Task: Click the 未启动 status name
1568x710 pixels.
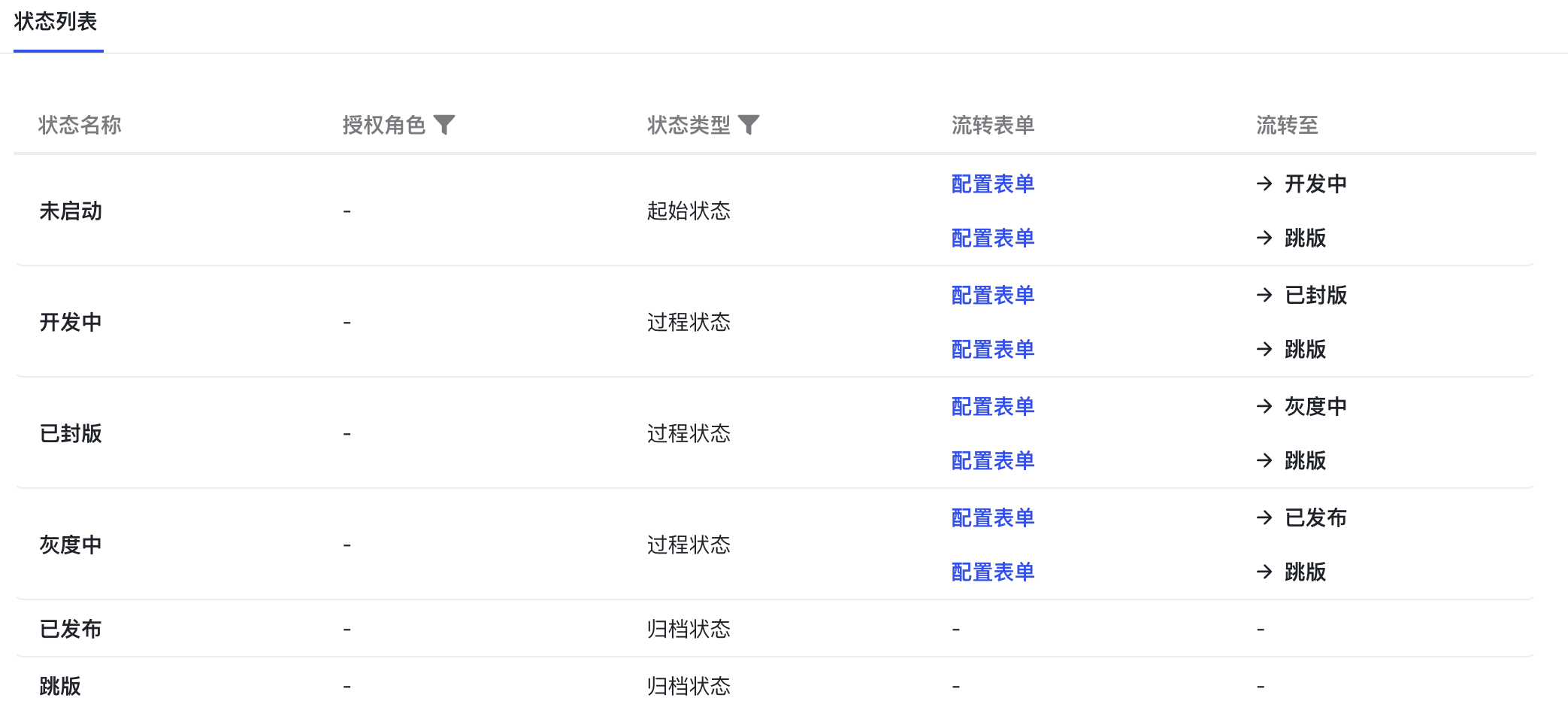Action: (x=71, y=211)
